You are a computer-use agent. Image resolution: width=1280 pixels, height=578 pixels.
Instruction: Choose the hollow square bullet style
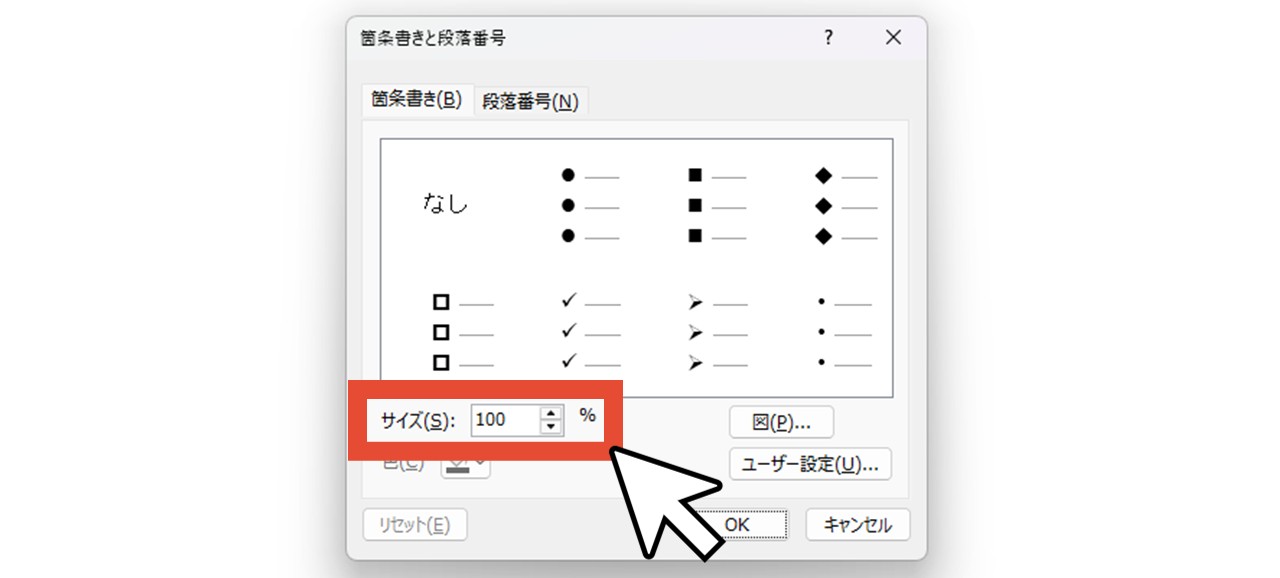point(462,332)
